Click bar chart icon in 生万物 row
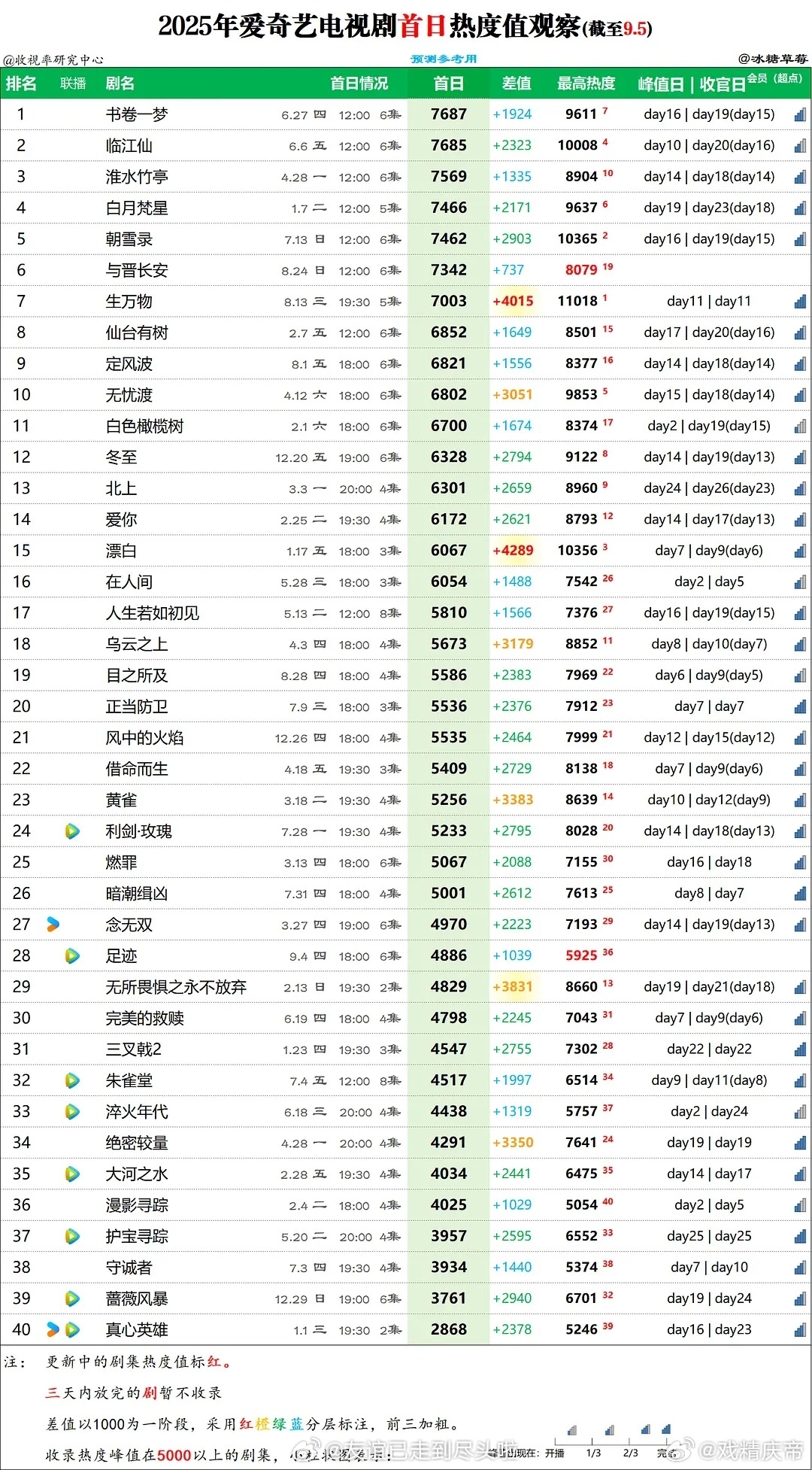Image resolution: width=812 pixels, height=1470 pixels. (800, 301)
